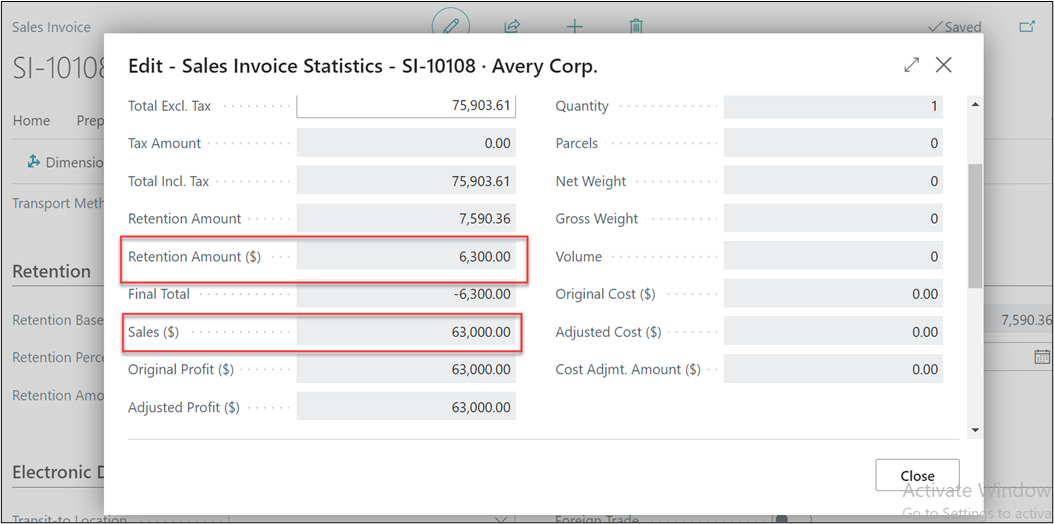The height and width of the screenshot is (524, 1054).
Task: Open the calendar date picker icon
Action: point(1041,357)
